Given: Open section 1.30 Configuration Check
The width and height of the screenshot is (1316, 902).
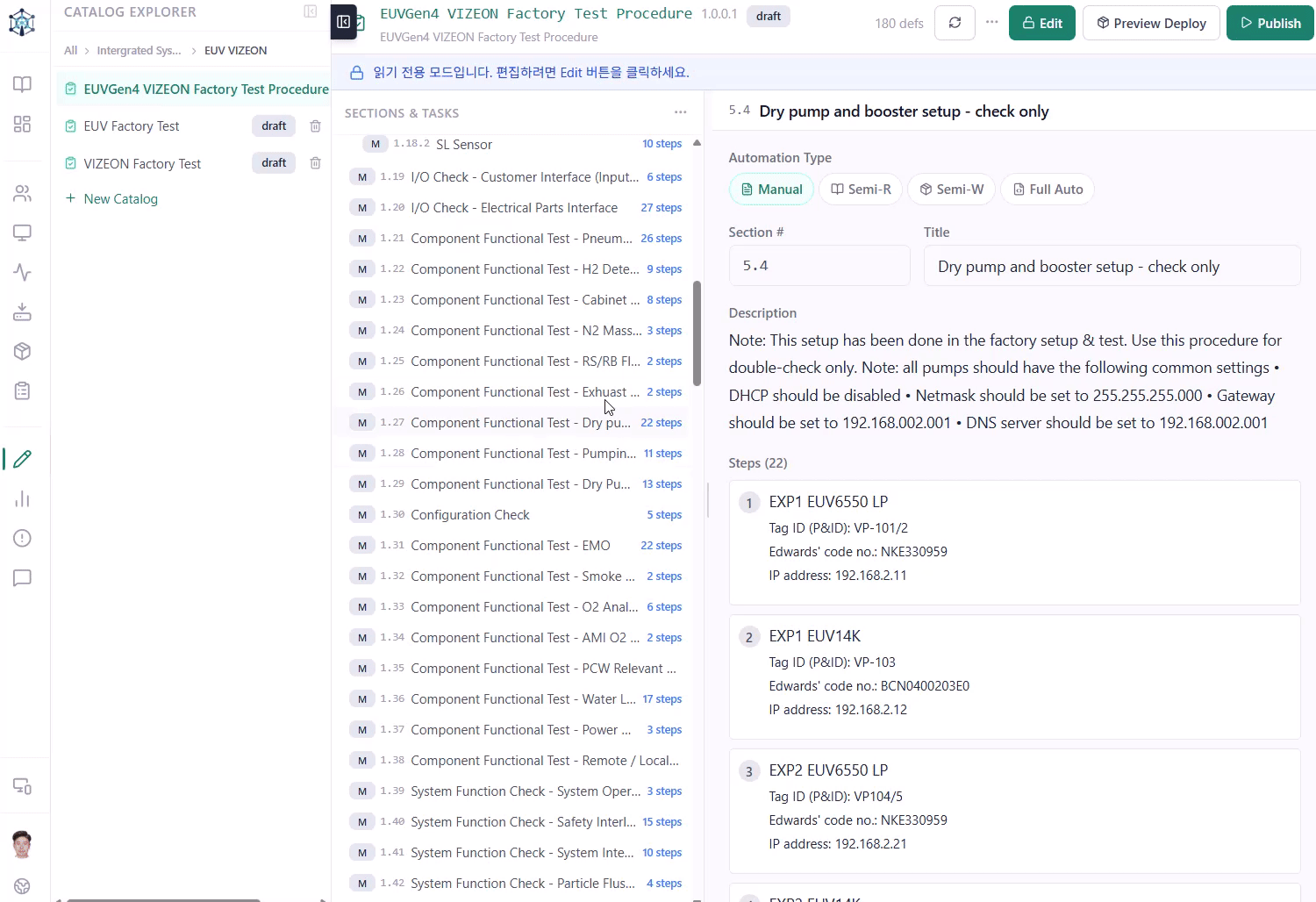Looking at the screenshot, I should point(516,515).
